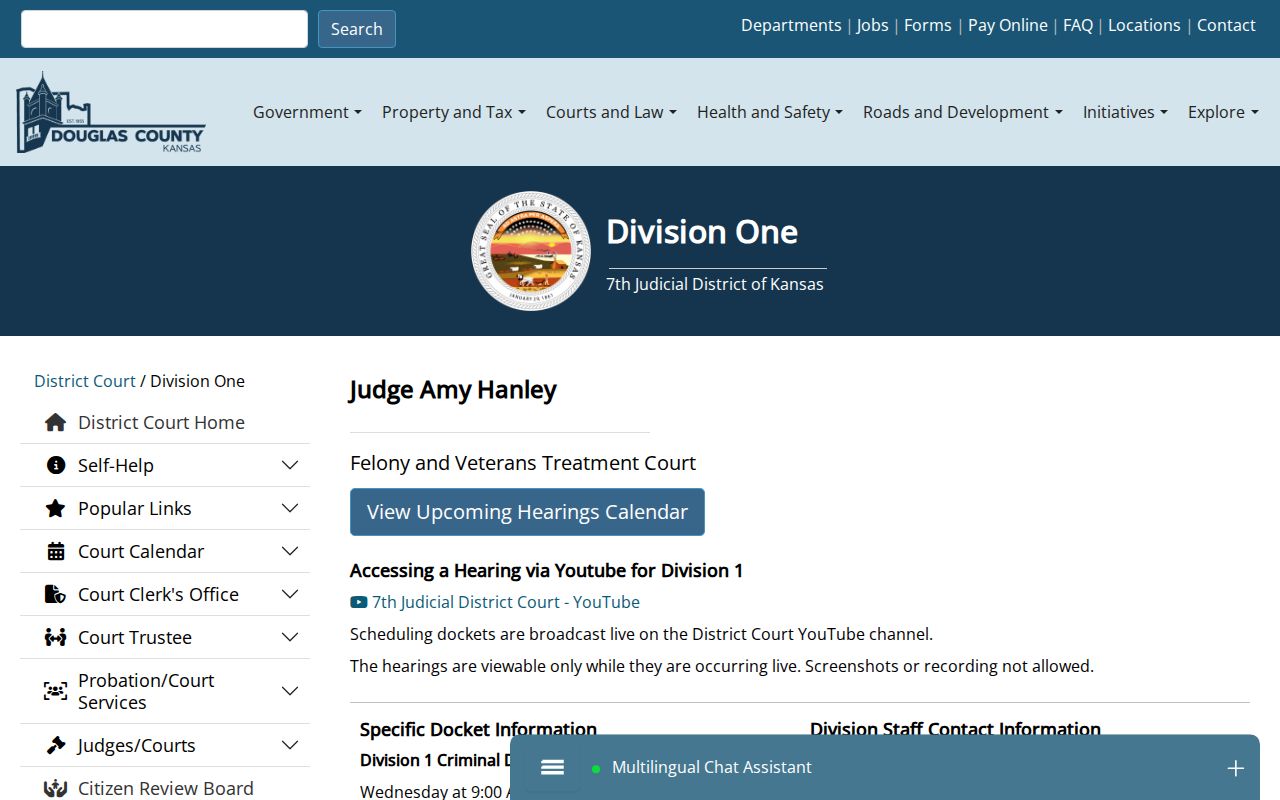Click the info icon beside Self-Help
The height and width of the screenshot is (800, 1280).
pyautogui.click(x=56, y=465)
